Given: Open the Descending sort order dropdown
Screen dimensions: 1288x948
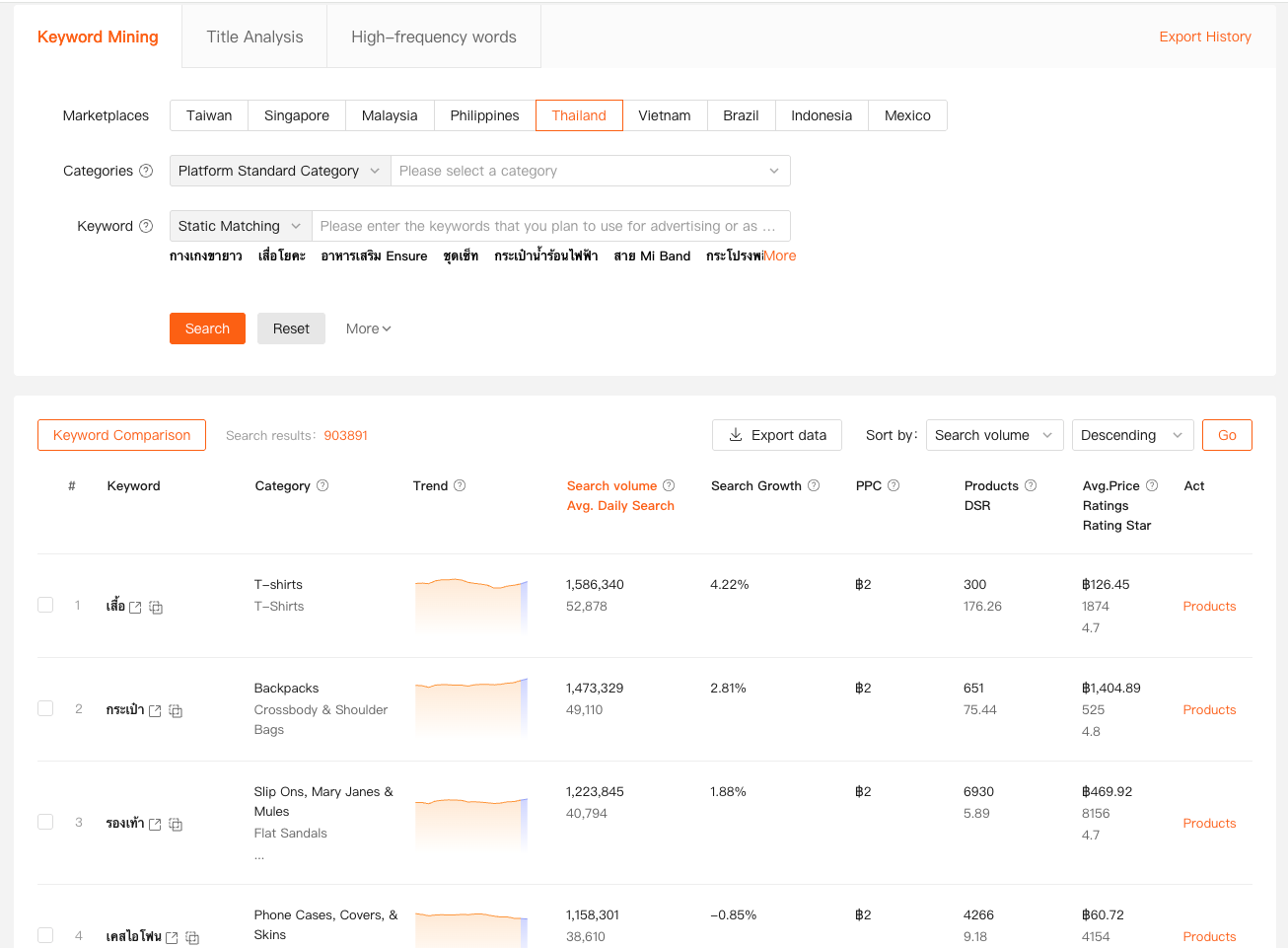Looking at the screenshot, I should pos(1131,435).
